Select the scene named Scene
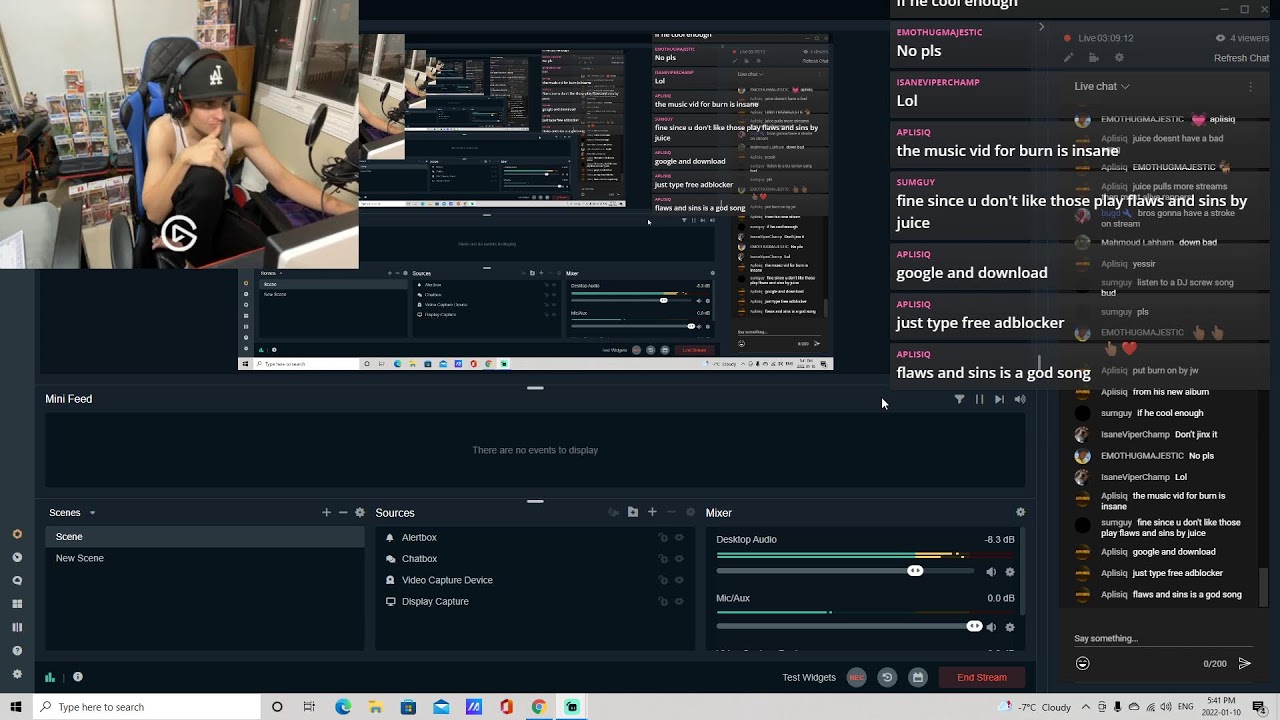This screenshot has height=720, width=1280. pyautogui.click(x=205, y=537)
